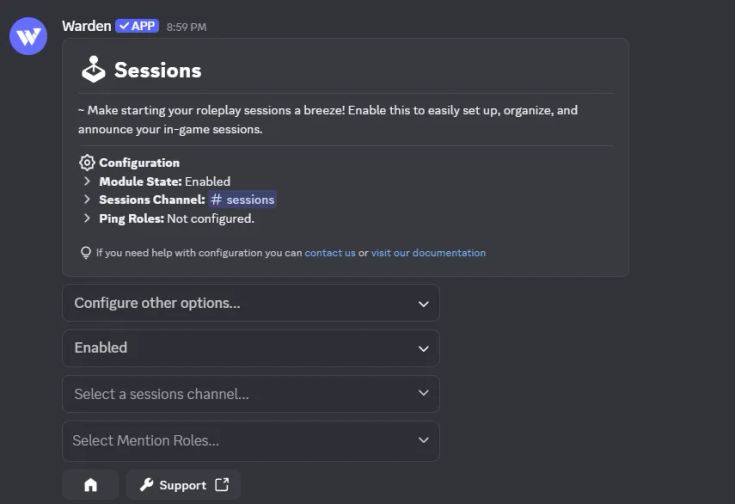
Task: Open the #sessions channel mention
Action: 242,199
